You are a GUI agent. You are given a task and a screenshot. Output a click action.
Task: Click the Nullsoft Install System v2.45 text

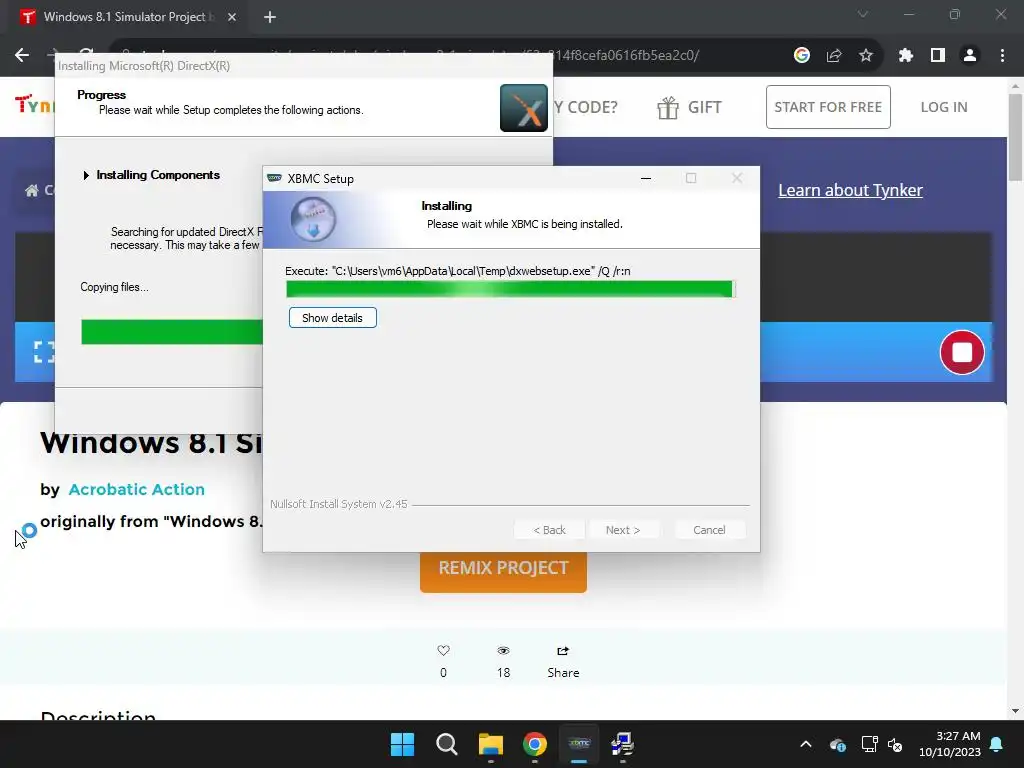(339, 504)
